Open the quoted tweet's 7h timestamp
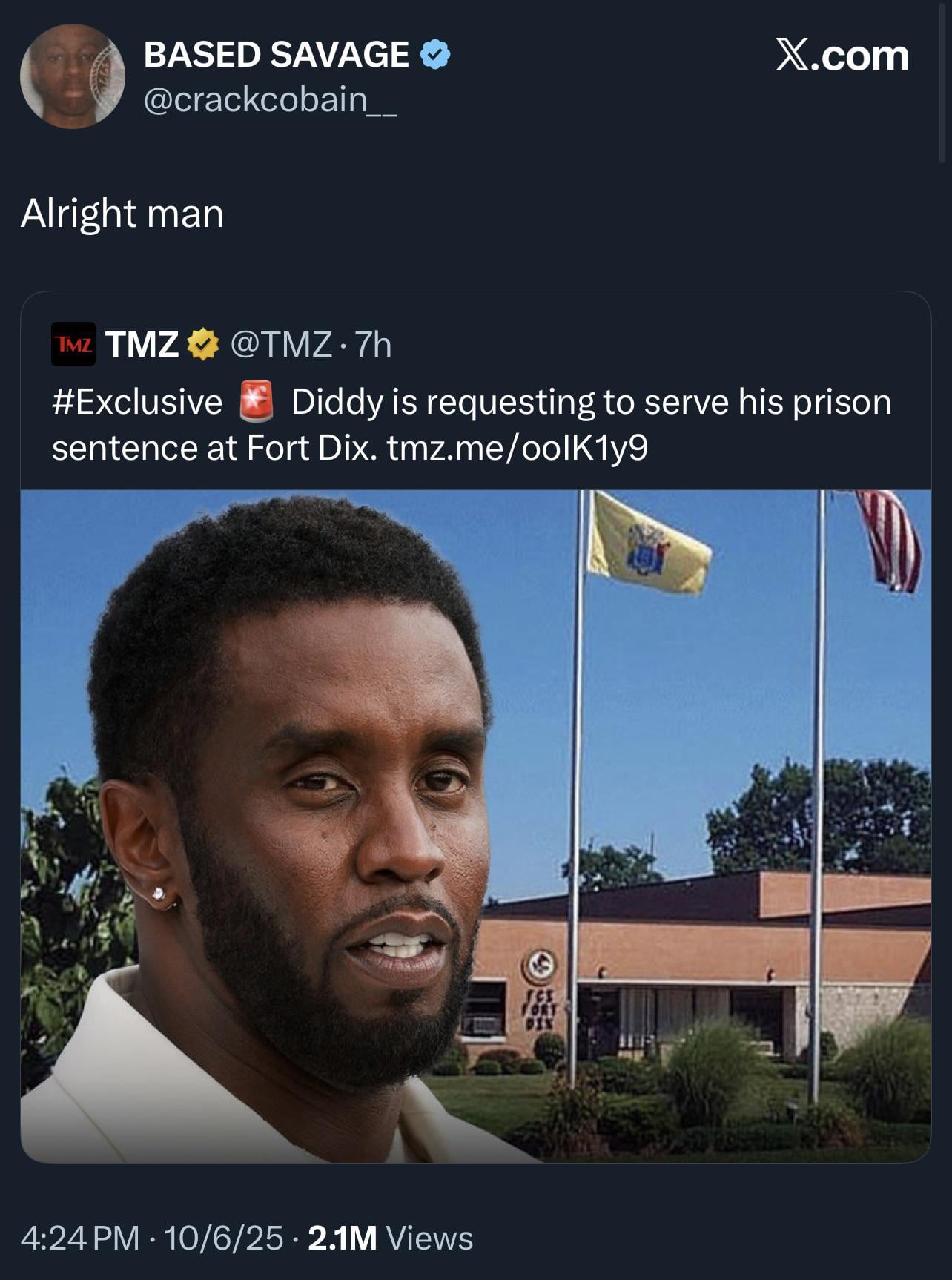 coord(373,345)
